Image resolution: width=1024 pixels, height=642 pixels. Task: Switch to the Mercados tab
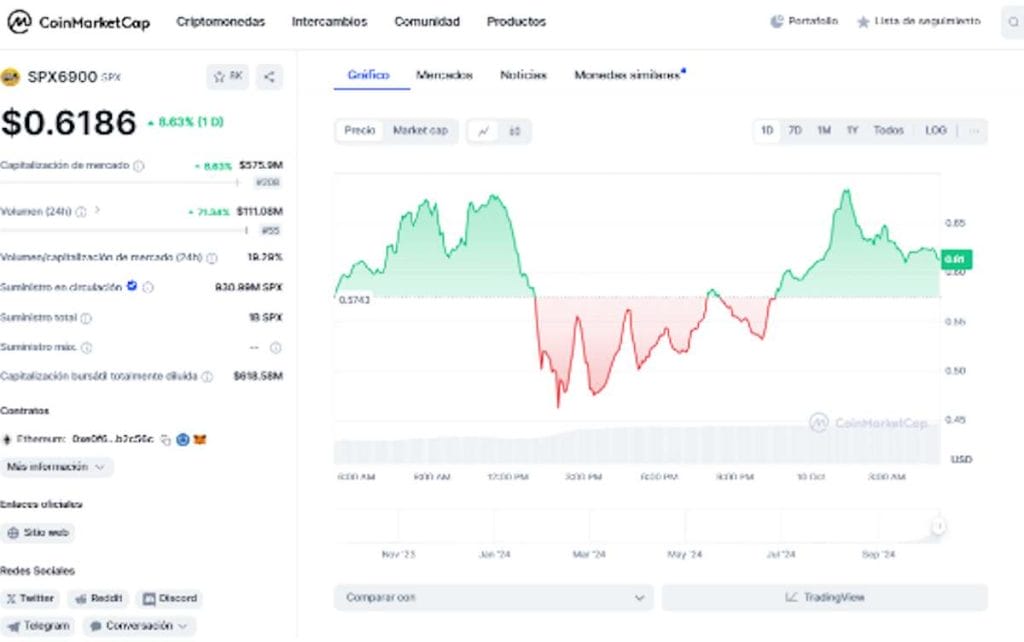pos(444,75)
